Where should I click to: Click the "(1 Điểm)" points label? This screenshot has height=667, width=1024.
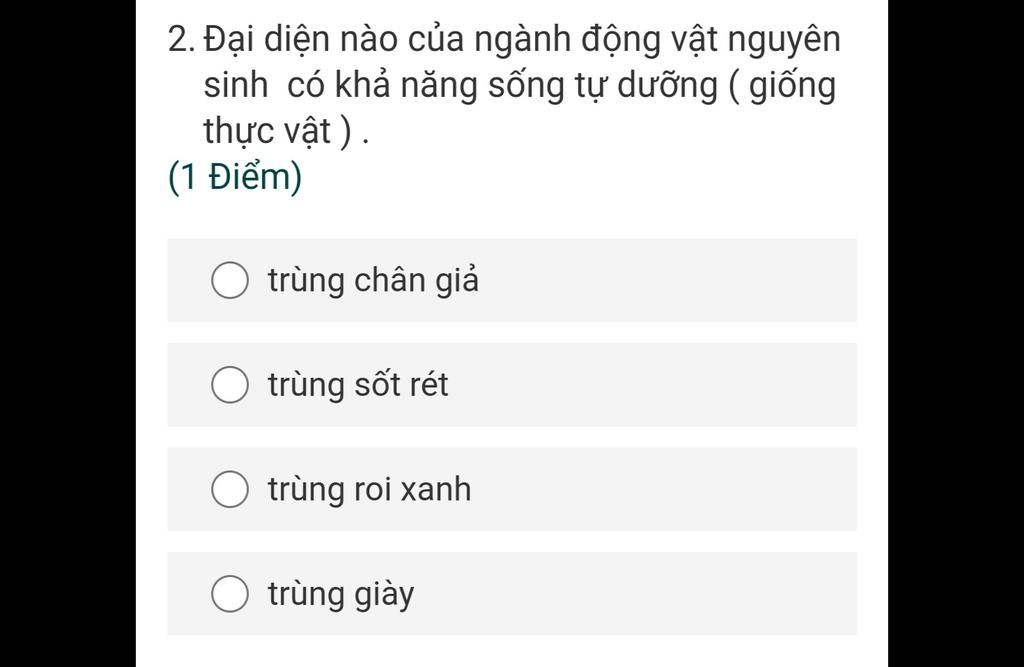[235, 177]
